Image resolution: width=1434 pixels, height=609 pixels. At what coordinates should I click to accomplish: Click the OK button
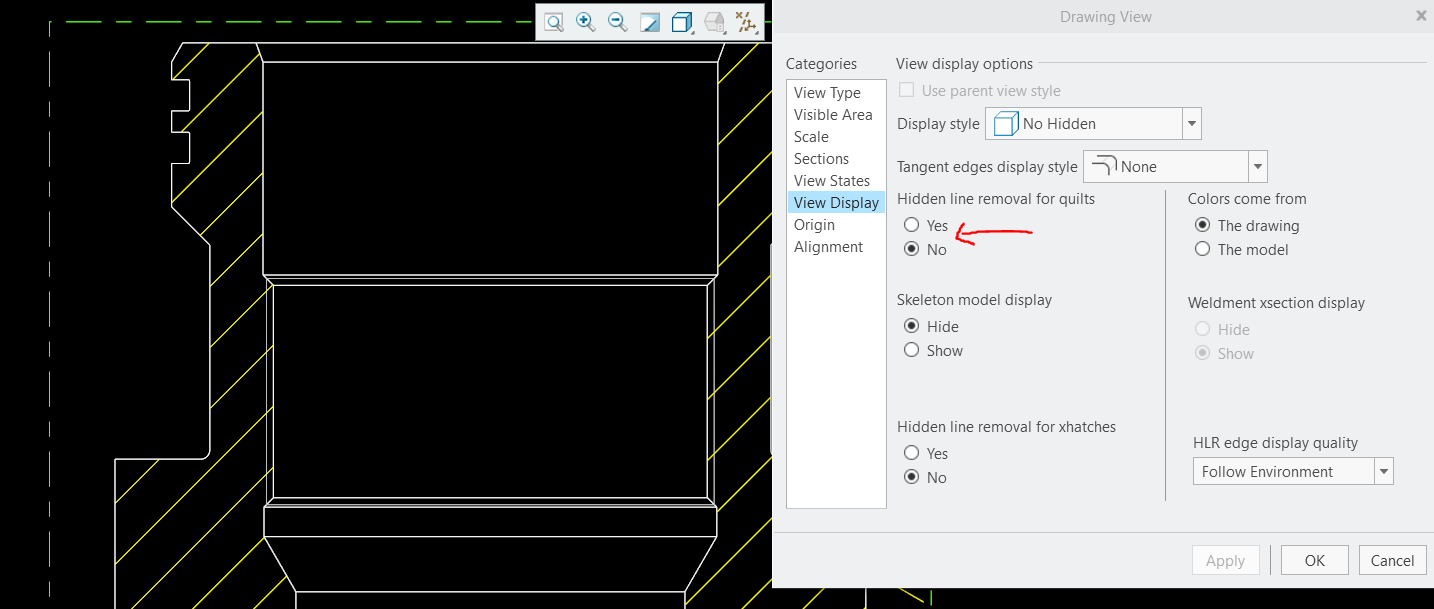click(x=1314, y=561)
